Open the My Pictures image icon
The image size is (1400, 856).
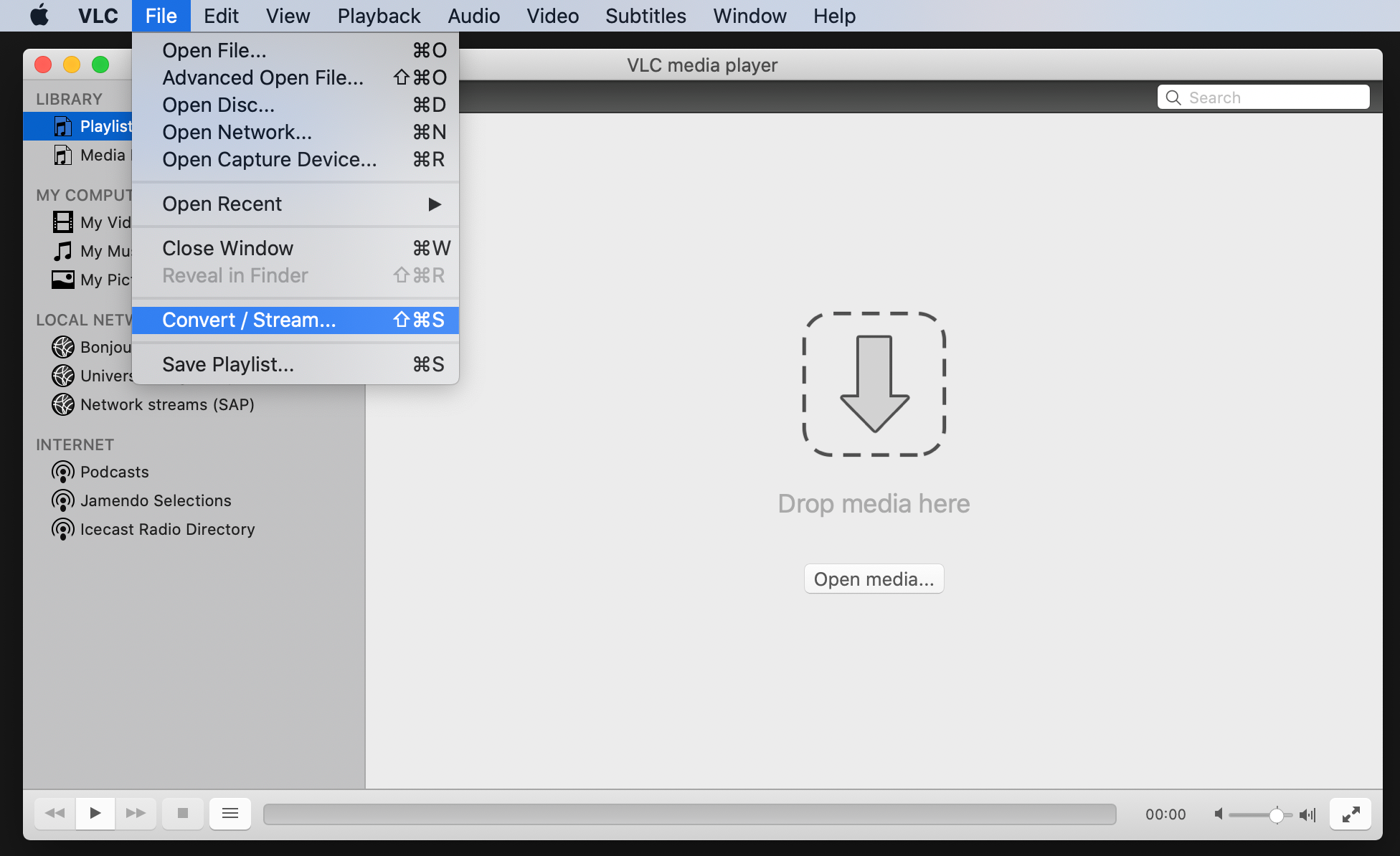[63, 280]
